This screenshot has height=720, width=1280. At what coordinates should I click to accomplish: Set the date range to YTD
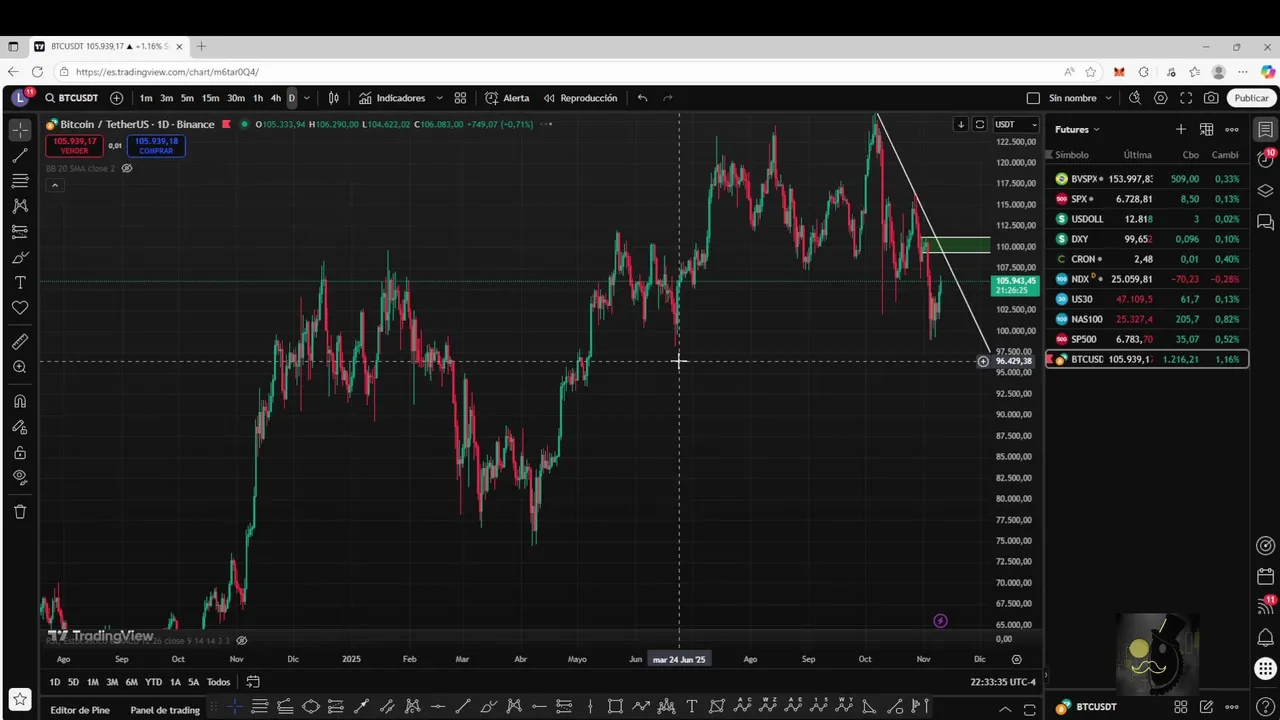153,682
